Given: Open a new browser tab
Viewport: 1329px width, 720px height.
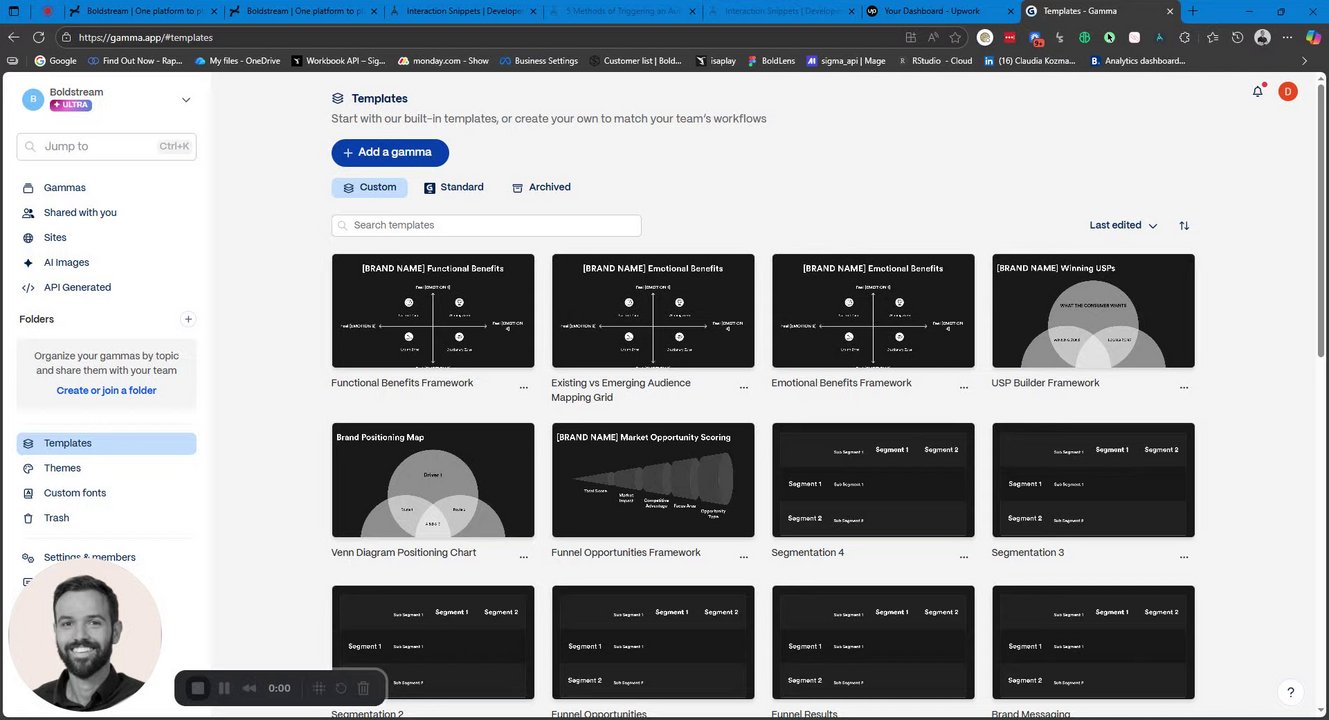Looking at the screenshot, I should 1193,11.
